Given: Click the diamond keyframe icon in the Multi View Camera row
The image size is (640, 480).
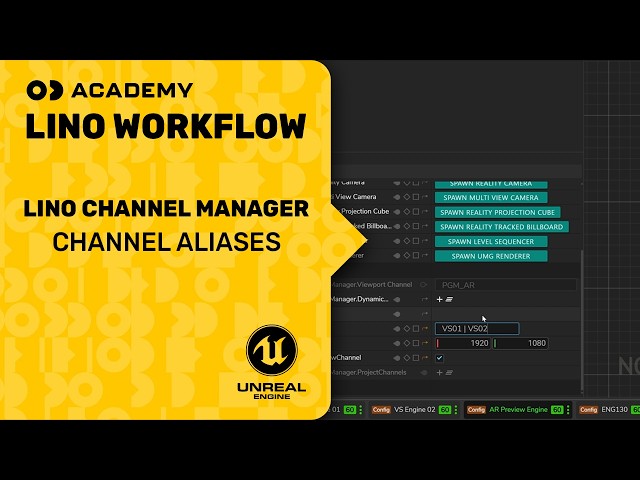Looking at the screenshot, I should pyautogui.click(x=407, y=197).
